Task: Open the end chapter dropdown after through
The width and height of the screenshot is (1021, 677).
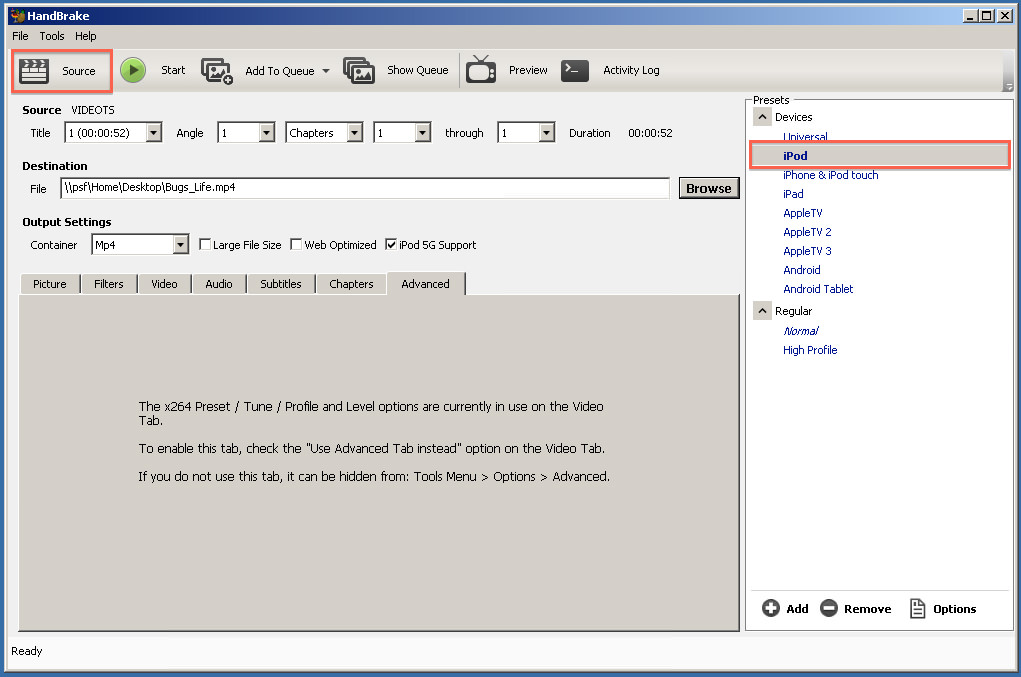Action: (547, 133)
